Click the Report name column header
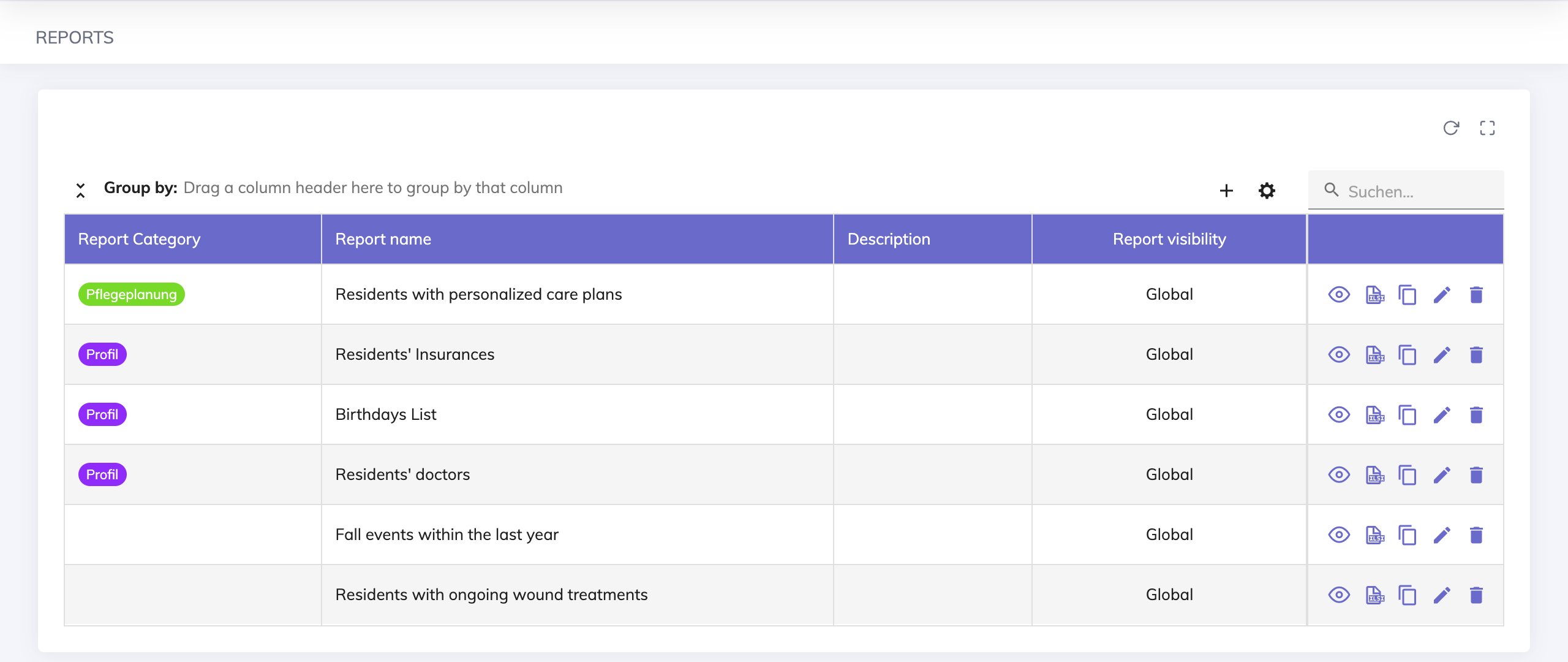This screenshot has width=1568, height=662. pos(383,239)
